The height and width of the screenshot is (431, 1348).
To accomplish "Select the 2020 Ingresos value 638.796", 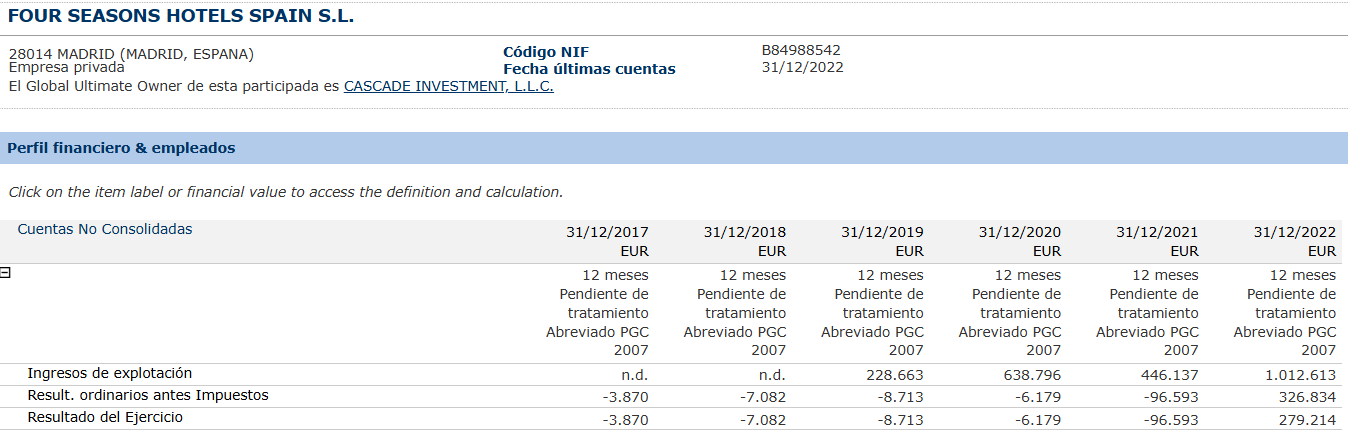I will pos(1034,375).
